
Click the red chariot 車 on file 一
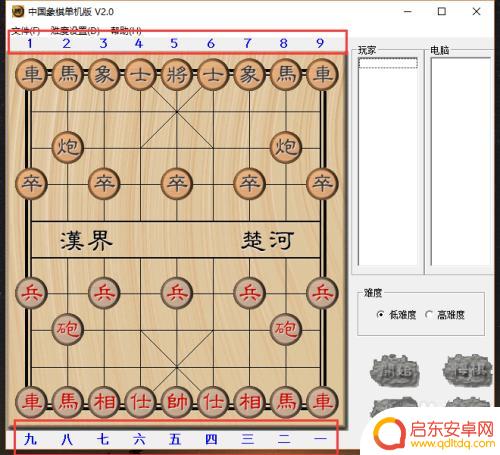pos(322,402)
